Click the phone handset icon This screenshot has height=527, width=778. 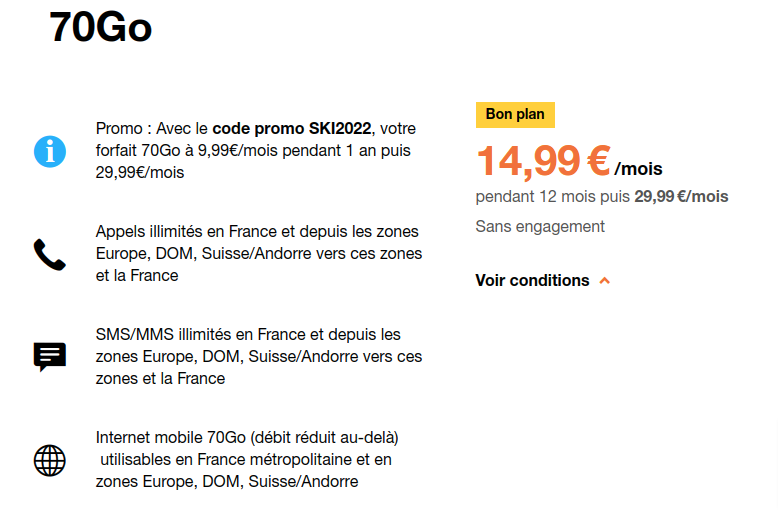(x=49, y=255)
